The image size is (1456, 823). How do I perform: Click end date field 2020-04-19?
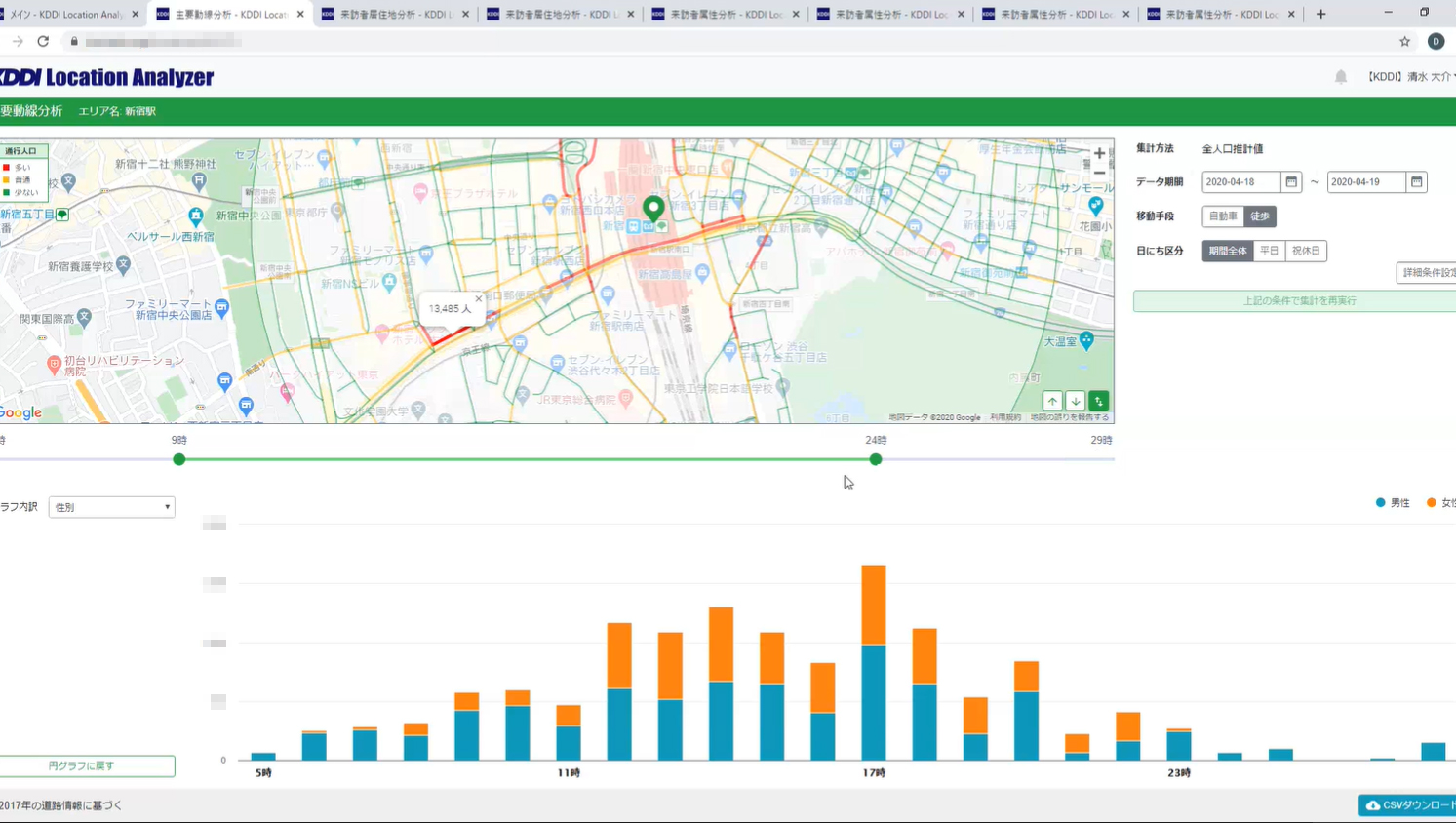(x=1365, y=181)
